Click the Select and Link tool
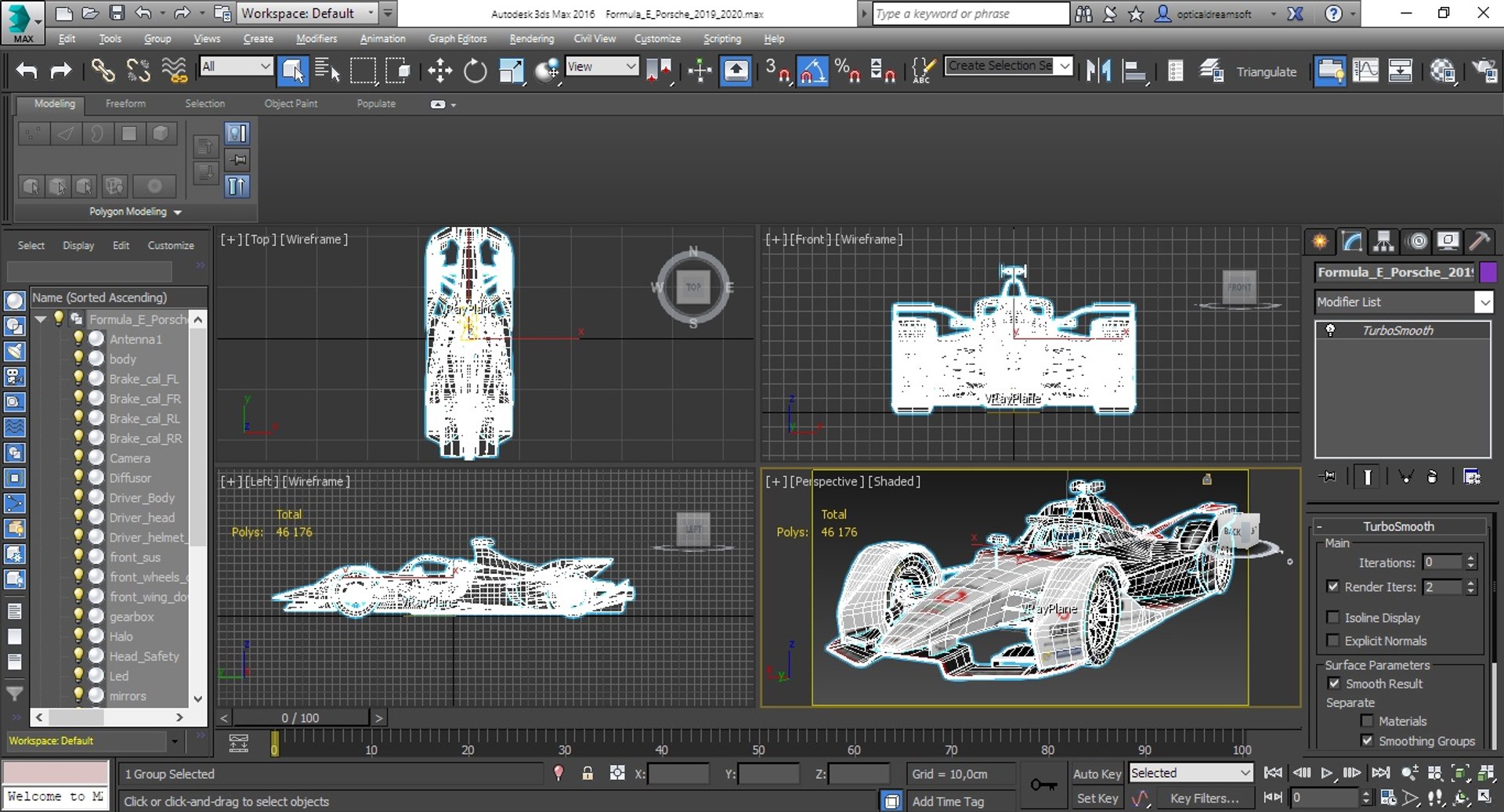This screenshot has height=812, width=1504. point(103,70)
